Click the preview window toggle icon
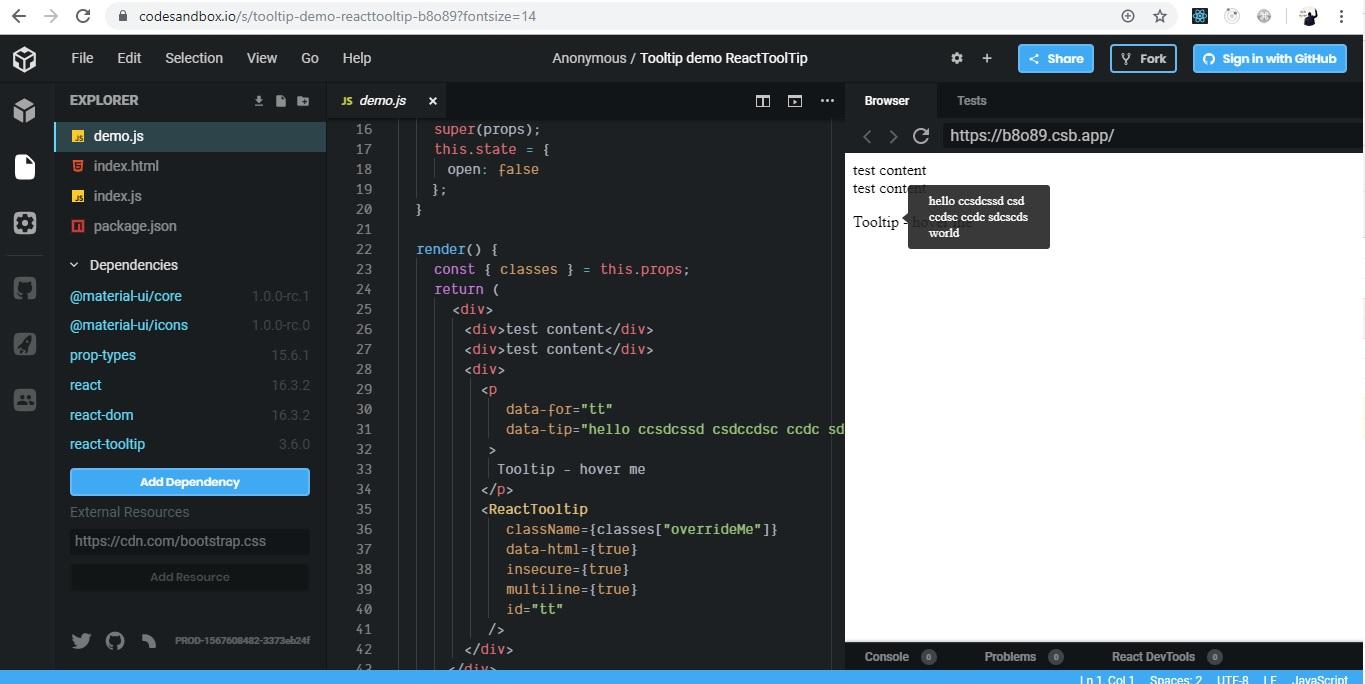Image resolution: width=1365 pixels, height=684 pixels. pos(795,101)
